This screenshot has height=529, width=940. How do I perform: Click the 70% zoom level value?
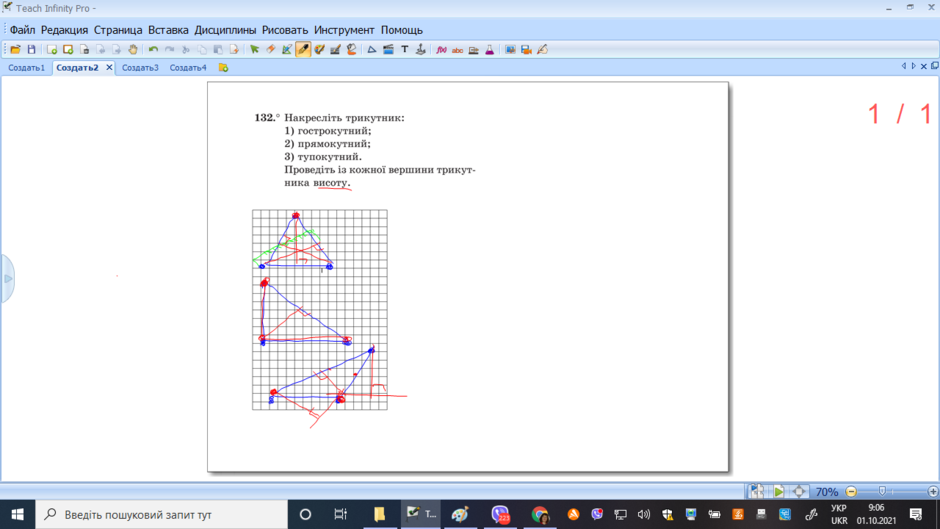point(827,492)
